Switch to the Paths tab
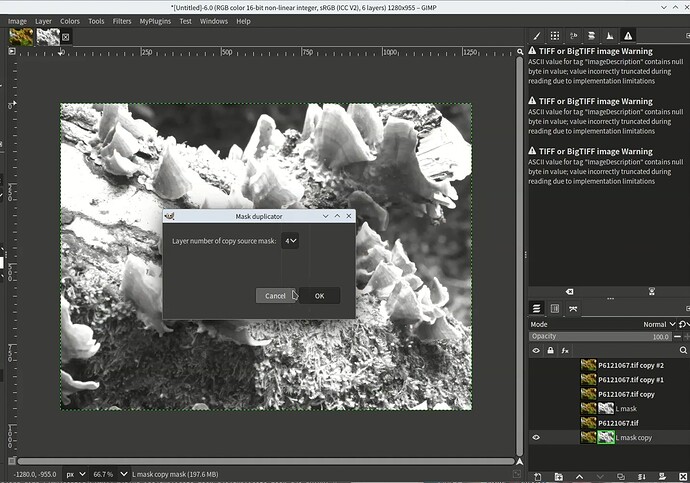The image size is (690, 483). pyautogui.click(x=573, y=308)
